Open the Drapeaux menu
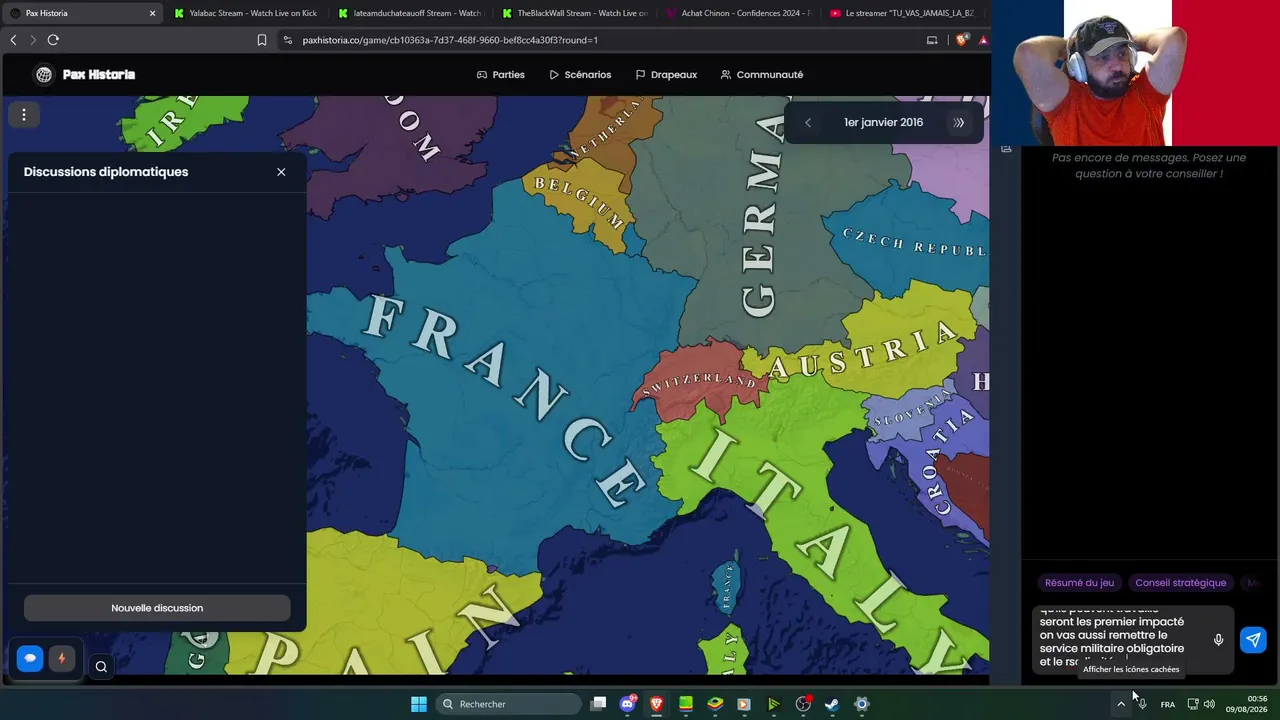This screenshot has width=1280, height=720. 666,75
